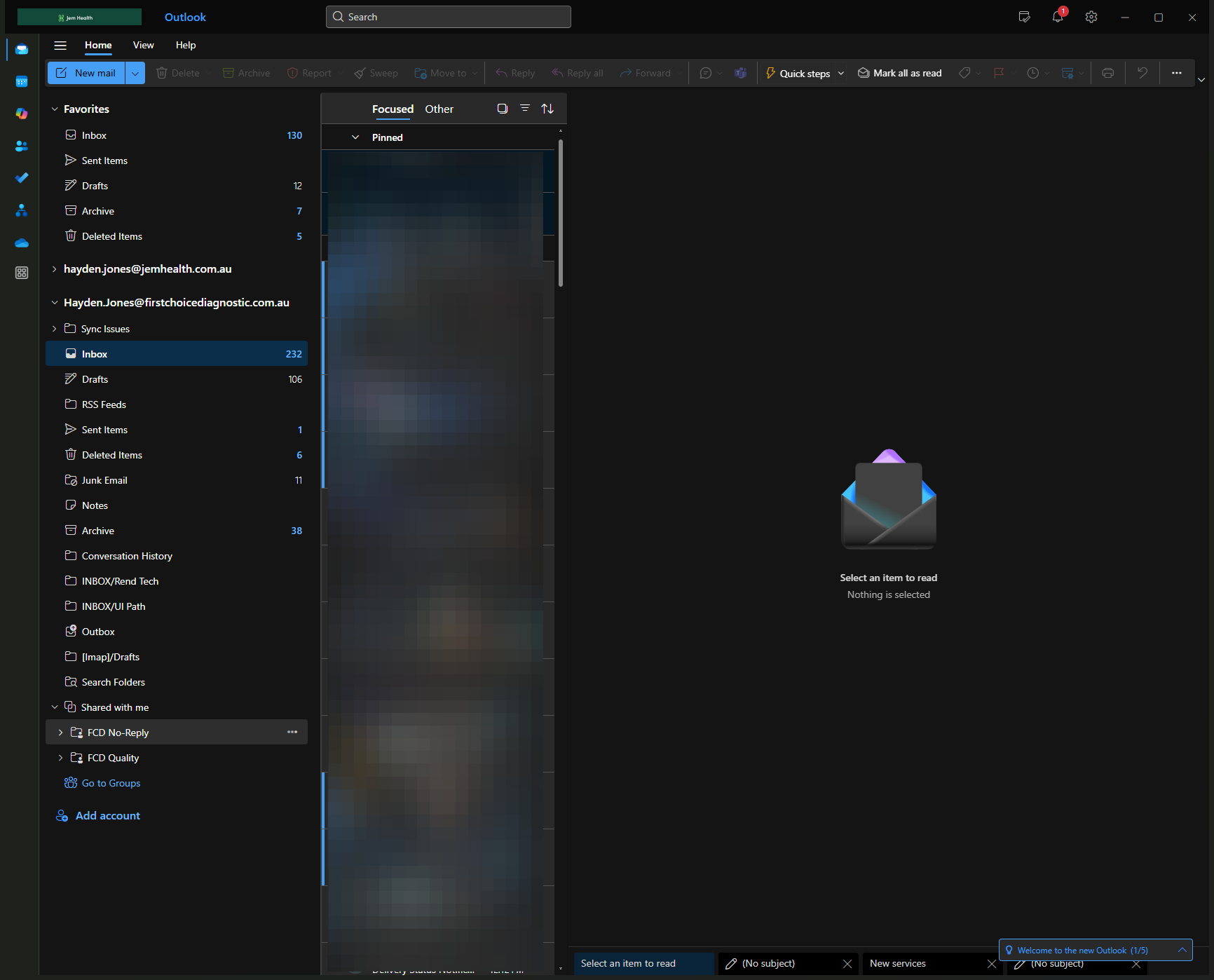Screen dimensions: 1214x980
Task: Open the Notes folder
Action: (177, 505)
